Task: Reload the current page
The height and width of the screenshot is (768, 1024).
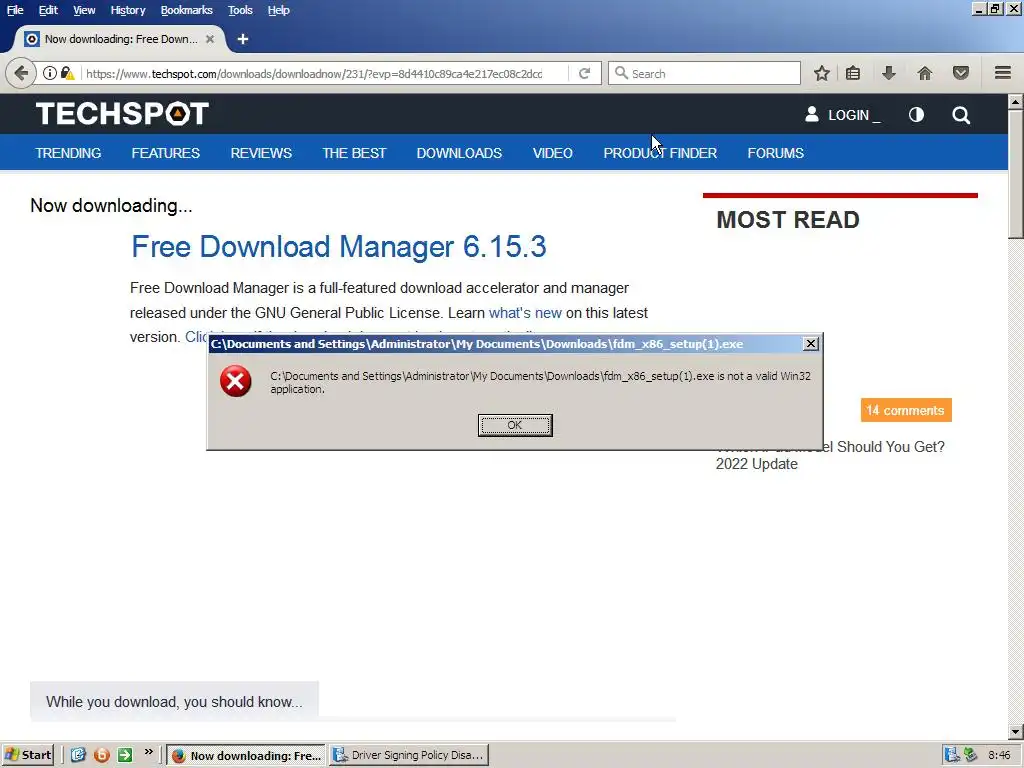Action: point(584,73)
